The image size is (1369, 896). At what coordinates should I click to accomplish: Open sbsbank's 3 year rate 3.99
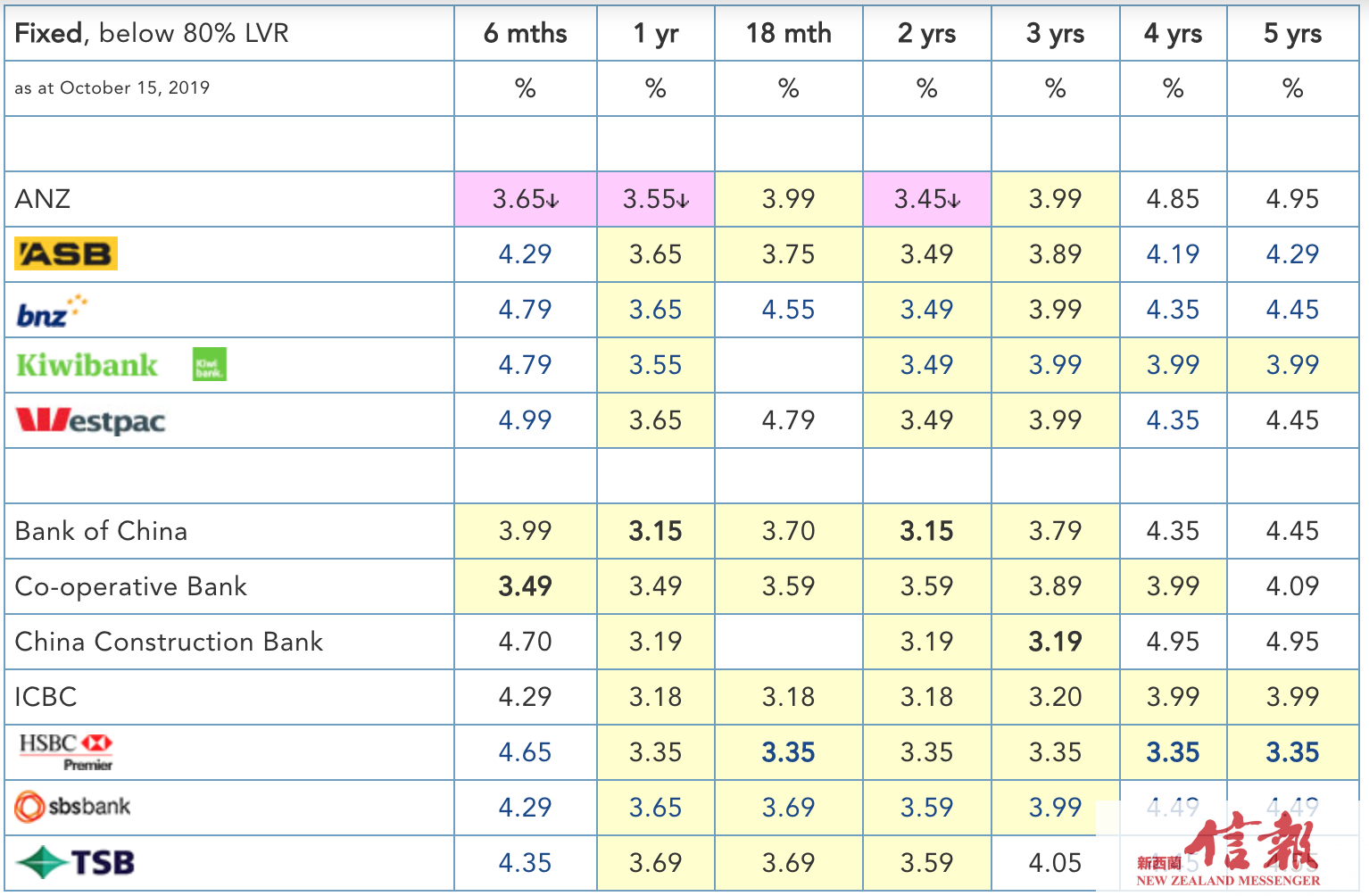pyautogui.click(x=1056, y=808)
